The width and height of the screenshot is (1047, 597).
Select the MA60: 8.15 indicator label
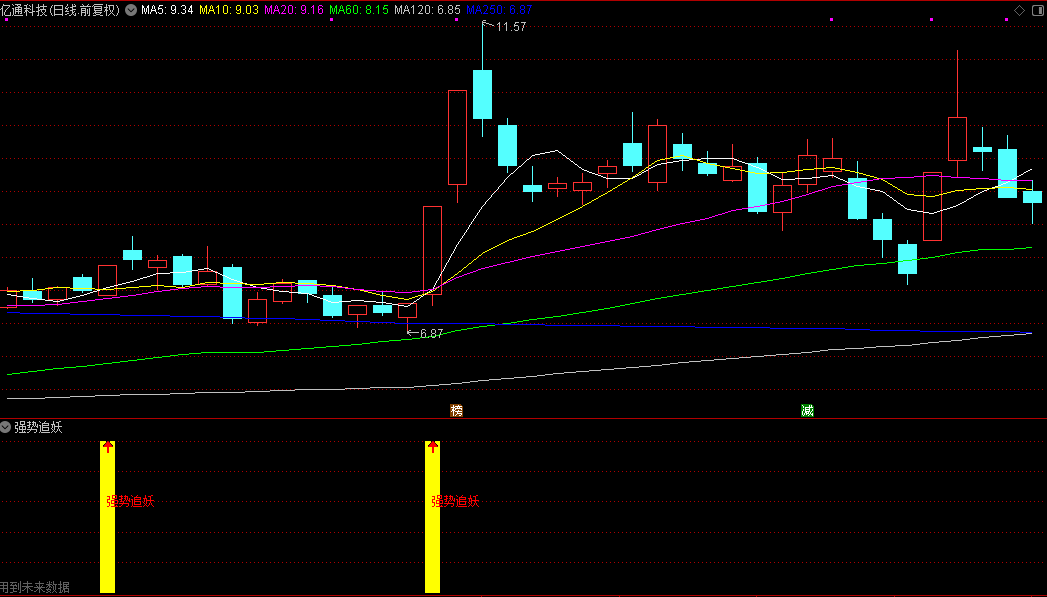click(359, 10)
